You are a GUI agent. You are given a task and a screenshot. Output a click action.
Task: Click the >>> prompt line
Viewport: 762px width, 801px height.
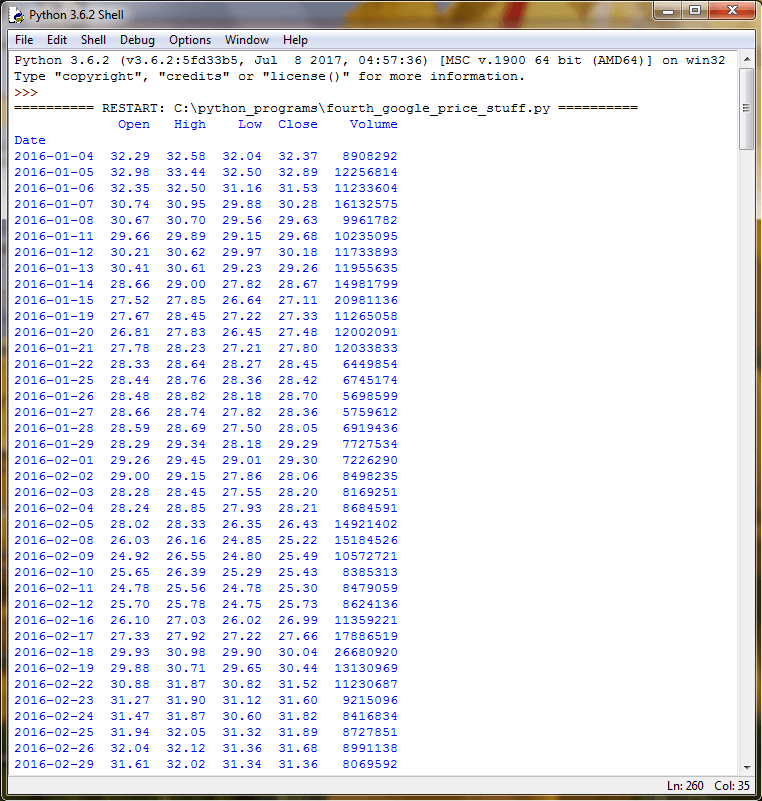(26, 92)
